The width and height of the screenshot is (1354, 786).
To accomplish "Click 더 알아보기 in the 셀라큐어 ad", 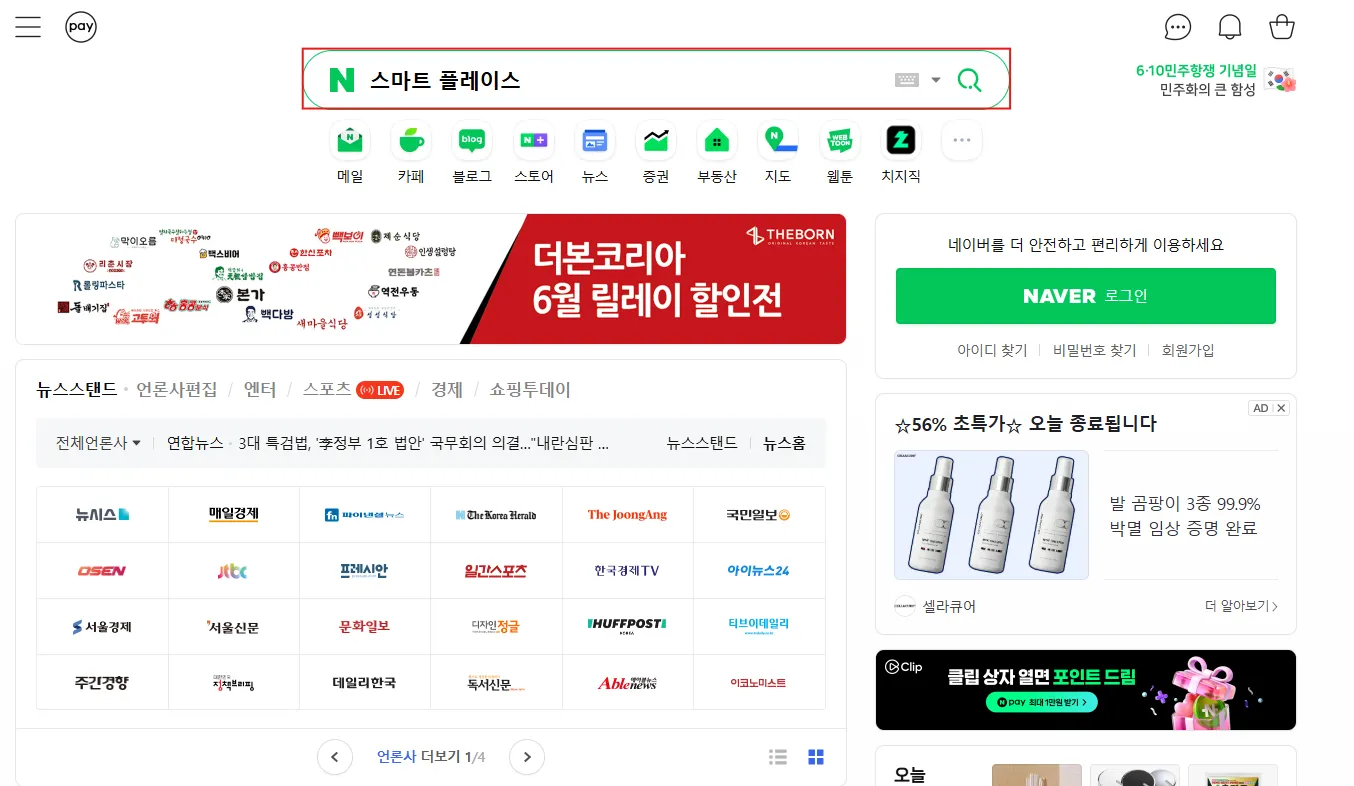I will (1241, 606).
